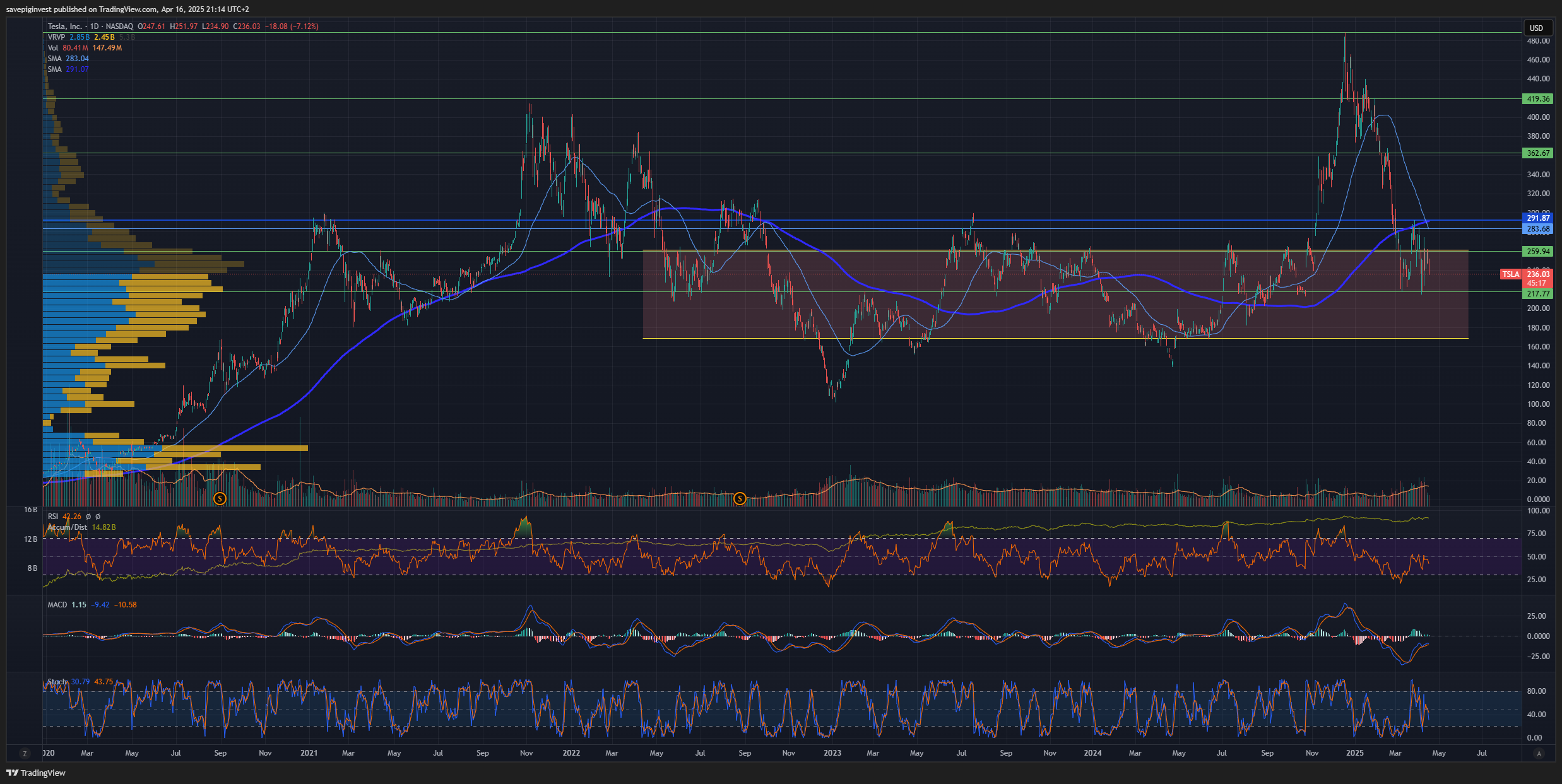This screenshot has height=784, width=1562.
Task: Select the SMA 283.04 legend entry
Action: (68, 59)
